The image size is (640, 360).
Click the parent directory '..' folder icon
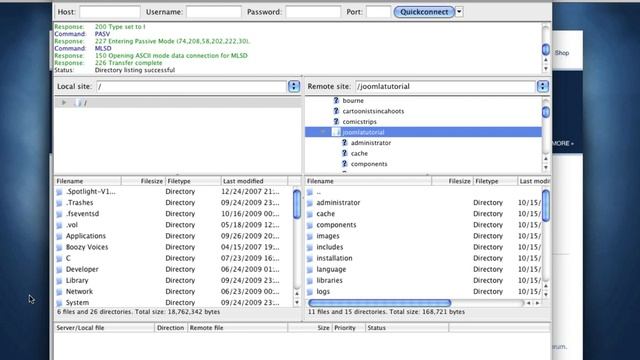click(x=310, y=192)
